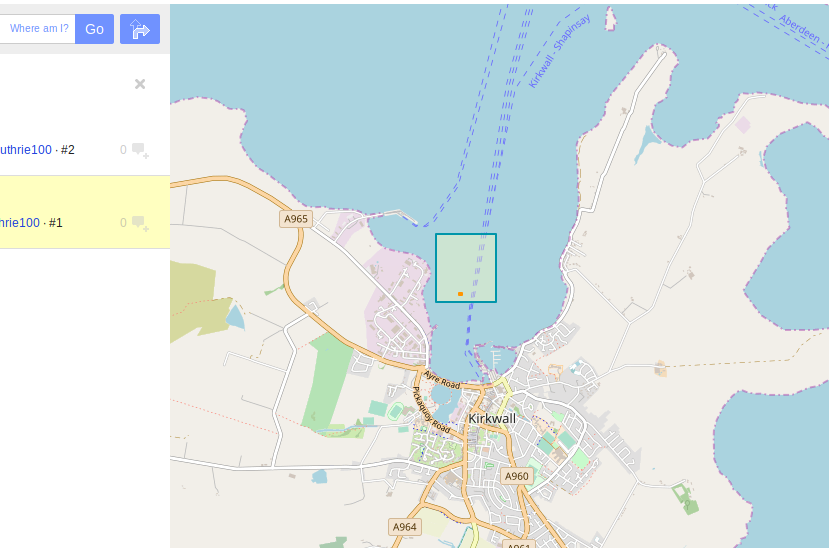Click the 'Where am I?' link
Viewport: 829px width, 548px height.
(x=39, y=29)
